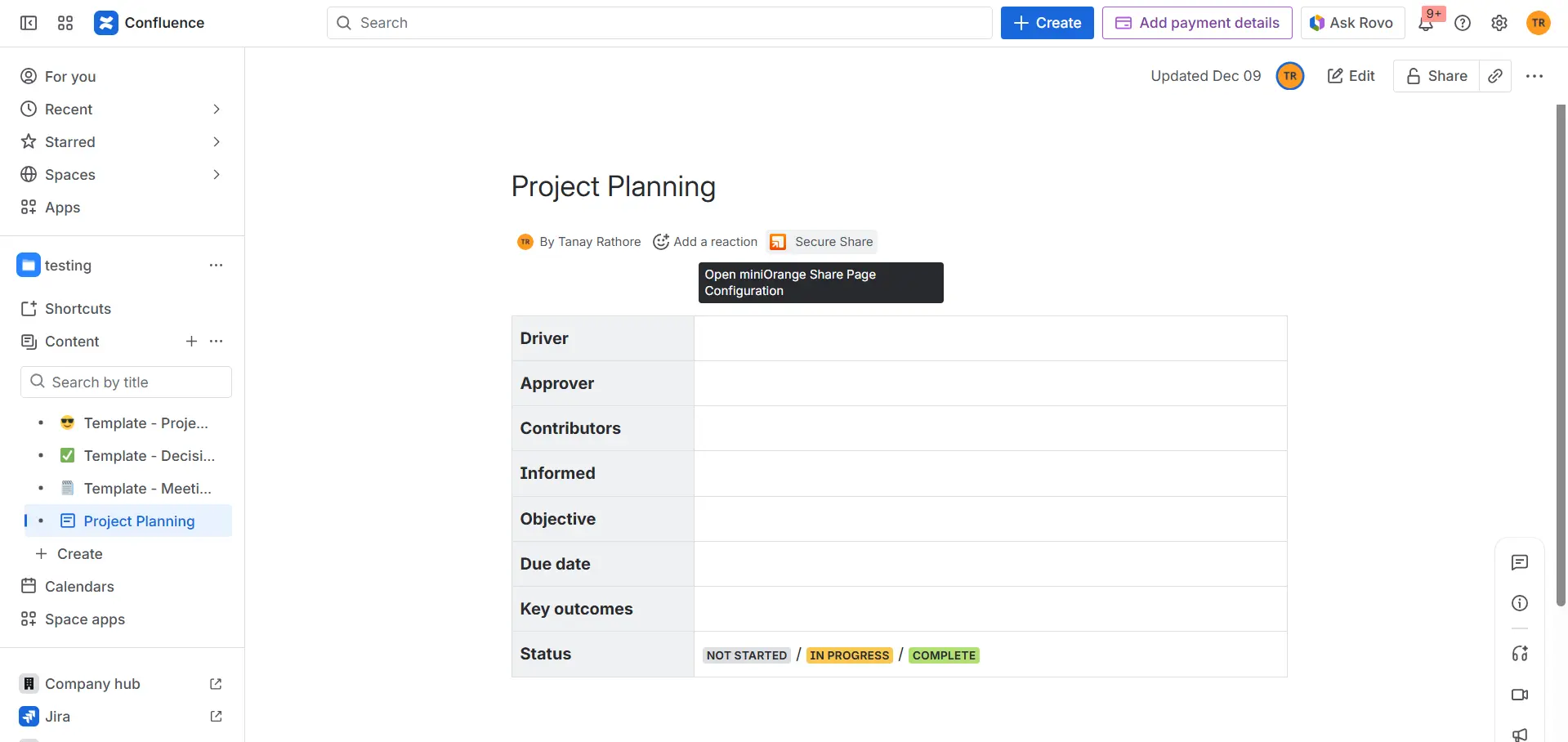Open Jira from the sidebar link
Viewport: 1568px width, 742px height.
(57, 716)
